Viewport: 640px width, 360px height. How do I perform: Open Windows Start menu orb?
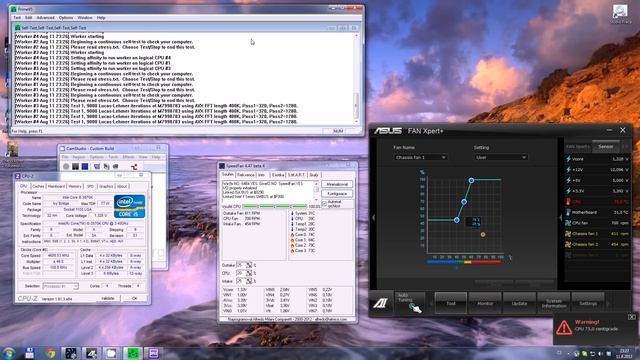click(9, 353)
